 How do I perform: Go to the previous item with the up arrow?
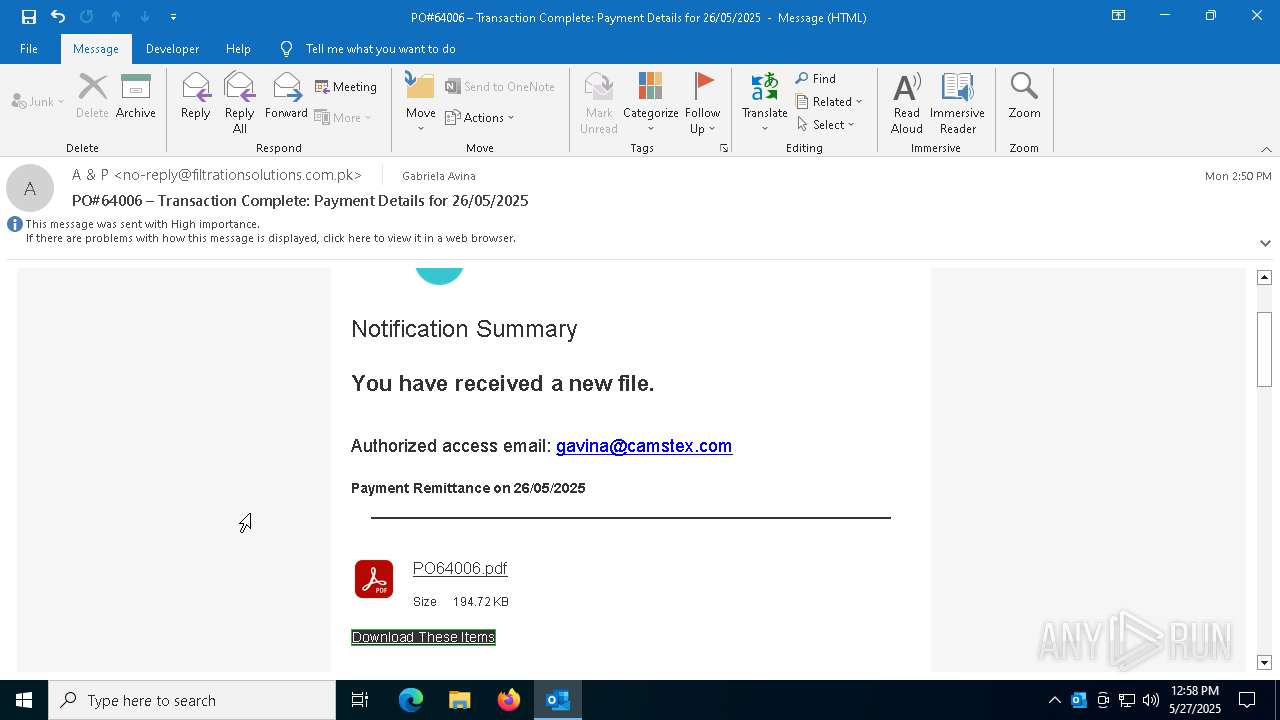pos(116,17)
